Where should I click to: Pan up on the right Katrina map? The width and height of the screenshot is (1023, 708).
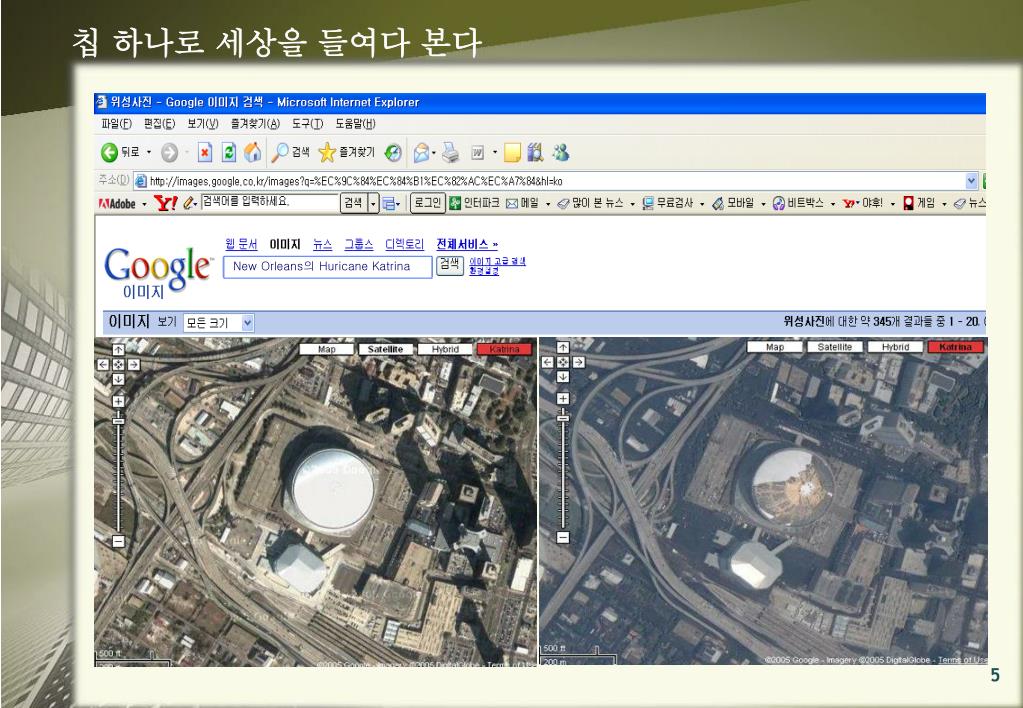point(563,348)
